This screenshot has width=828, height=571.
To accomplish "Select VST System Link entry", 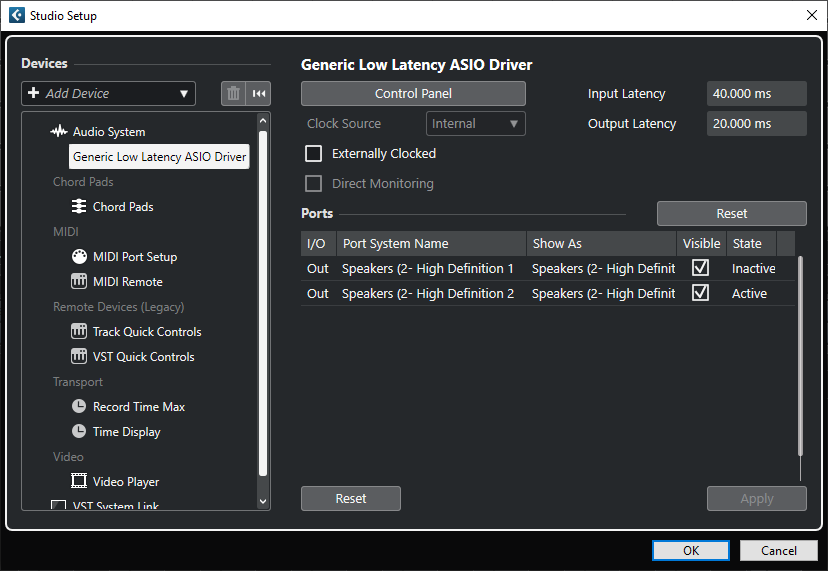I will tap(116, 506).
